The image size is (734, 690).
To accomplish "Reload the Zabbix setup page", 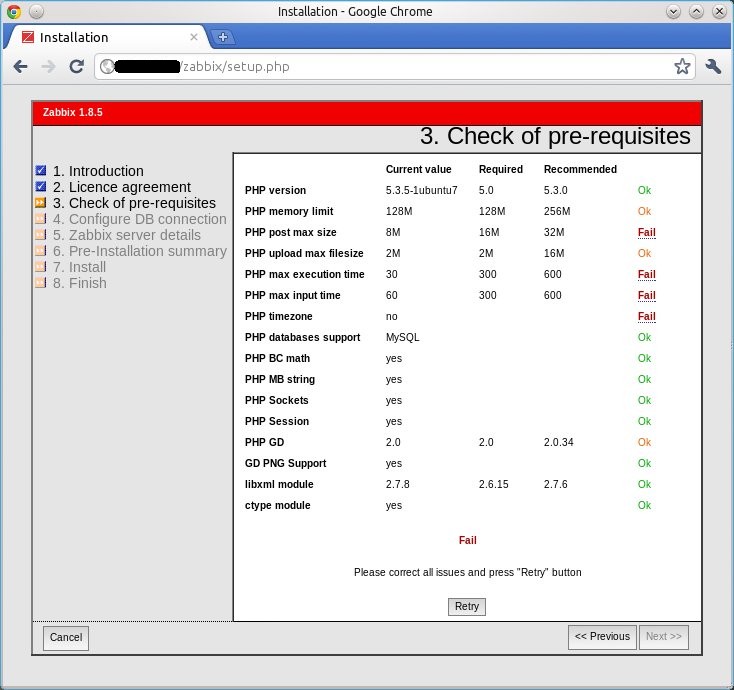I will 77,66.
